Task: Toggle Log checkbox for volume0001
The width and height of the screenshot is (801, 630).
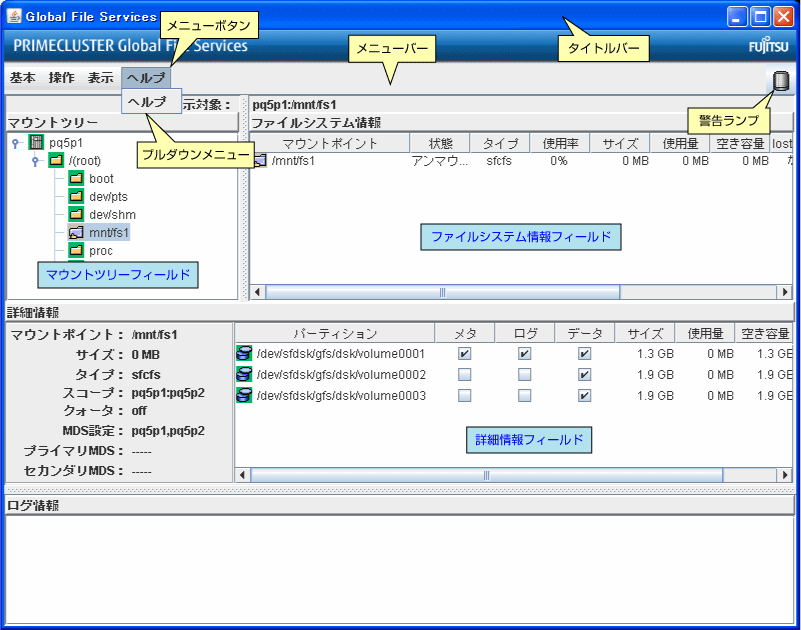Action: pos(525,354)
